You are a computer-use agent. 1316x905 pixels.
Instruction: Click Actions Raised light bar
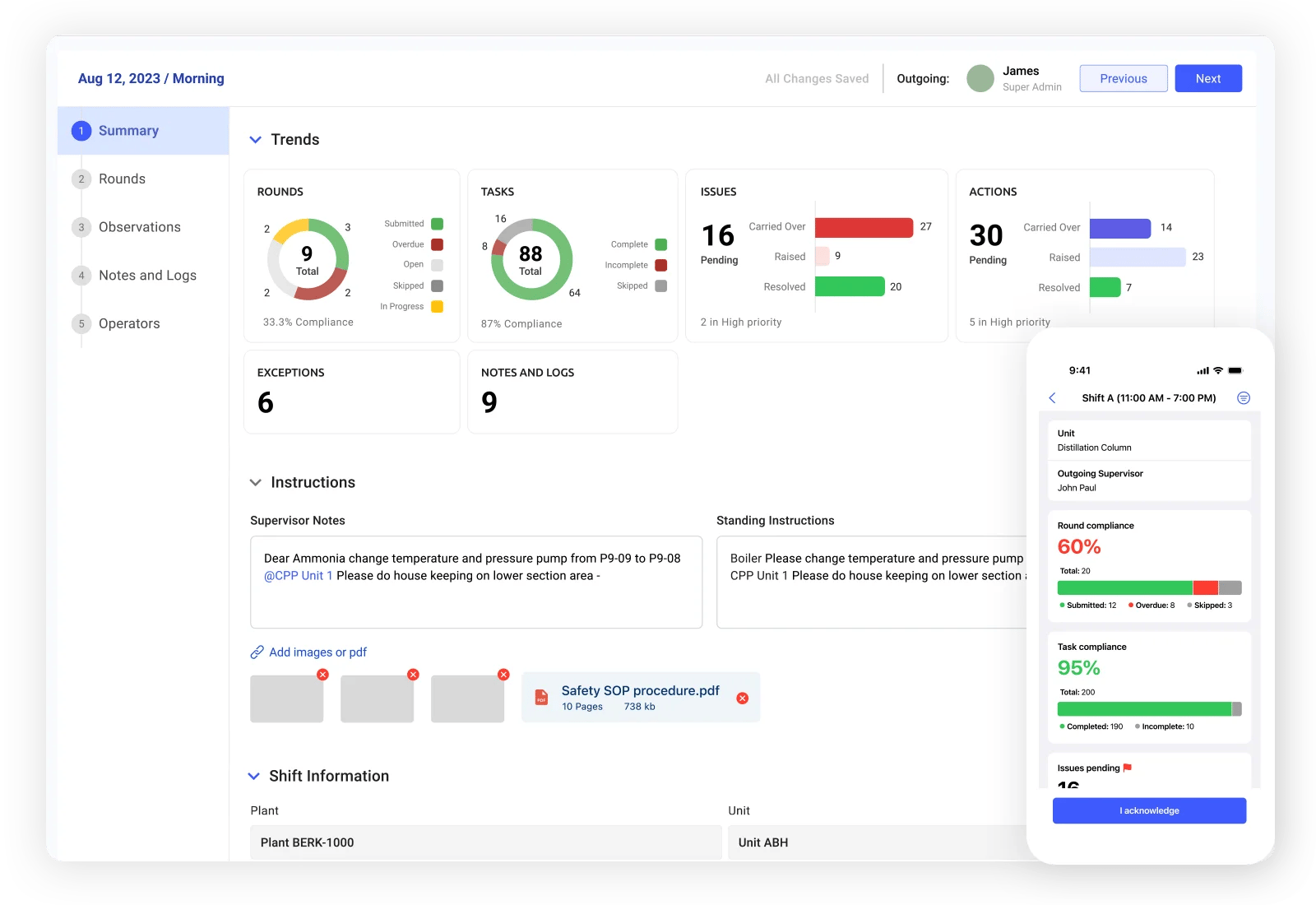click(x=1138, y=258)
